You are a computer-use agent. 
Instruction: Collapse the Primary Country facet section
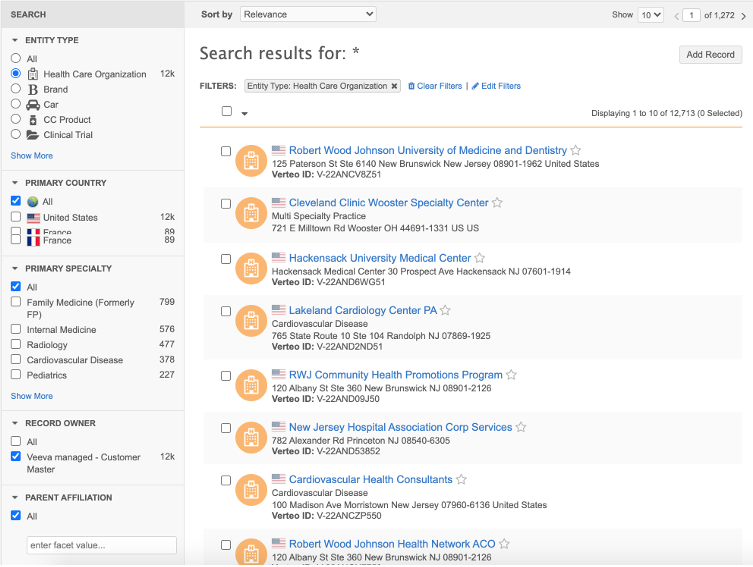(15, 183)
